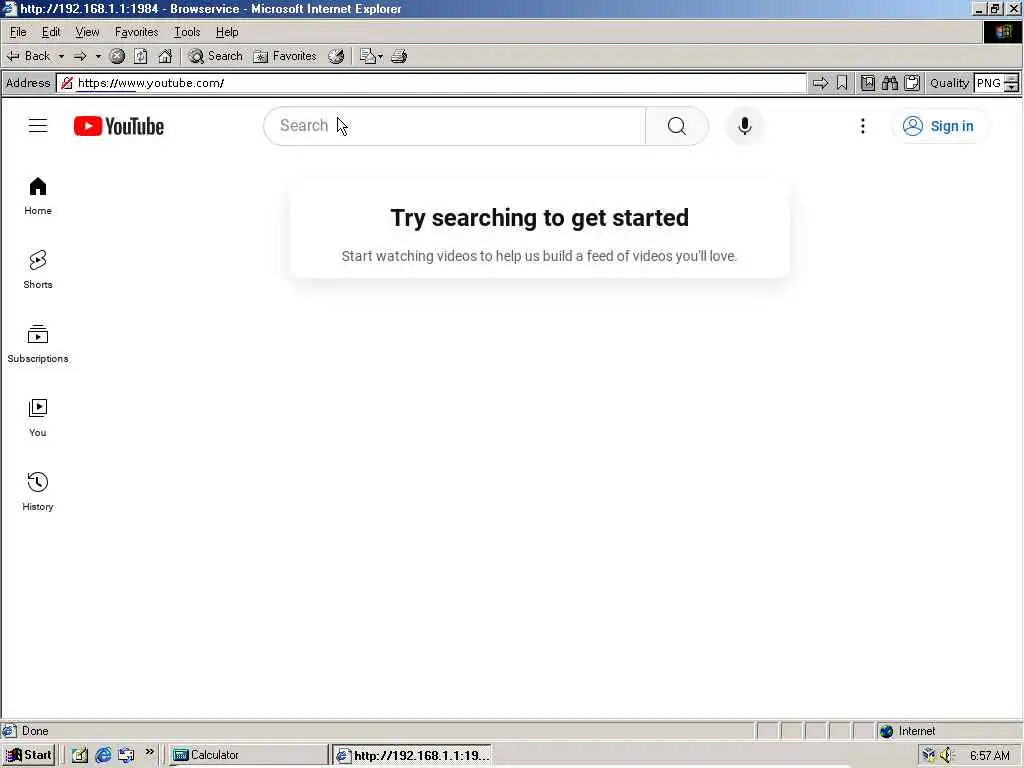Click the History globe toolbar icon
Image resolution: width=1024 pixels, height=768 pixels.
click(336, 56)
